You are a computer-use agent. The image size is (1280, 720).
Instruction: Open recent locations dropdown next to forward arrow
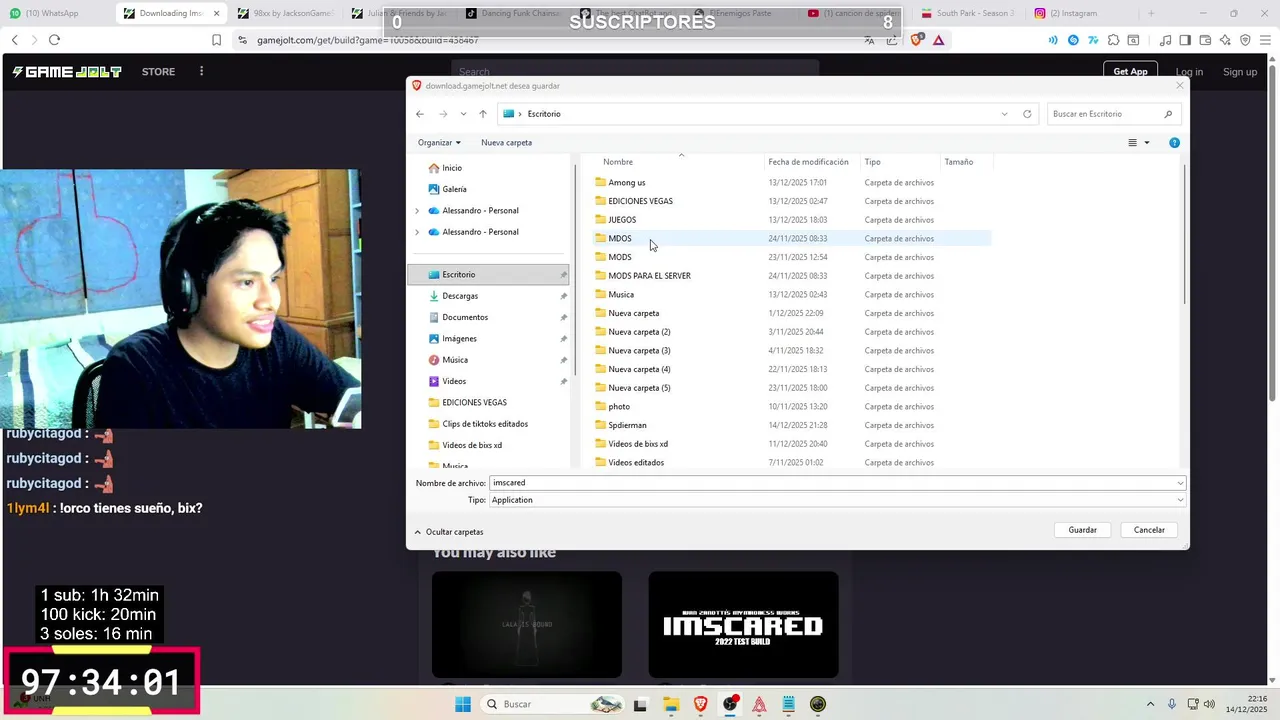coord(463,114)
